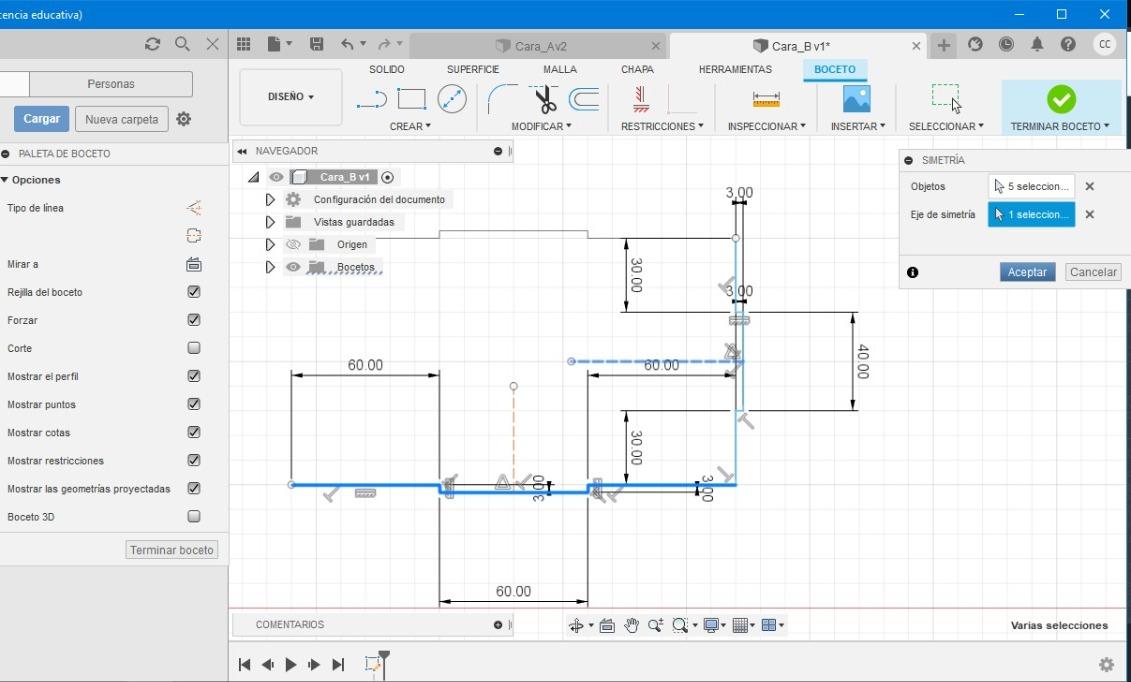The height and width of the screenshot is (682, 1131).
Task: Toggle Rejilla del boceto checkbox
Action: [193, 292]
